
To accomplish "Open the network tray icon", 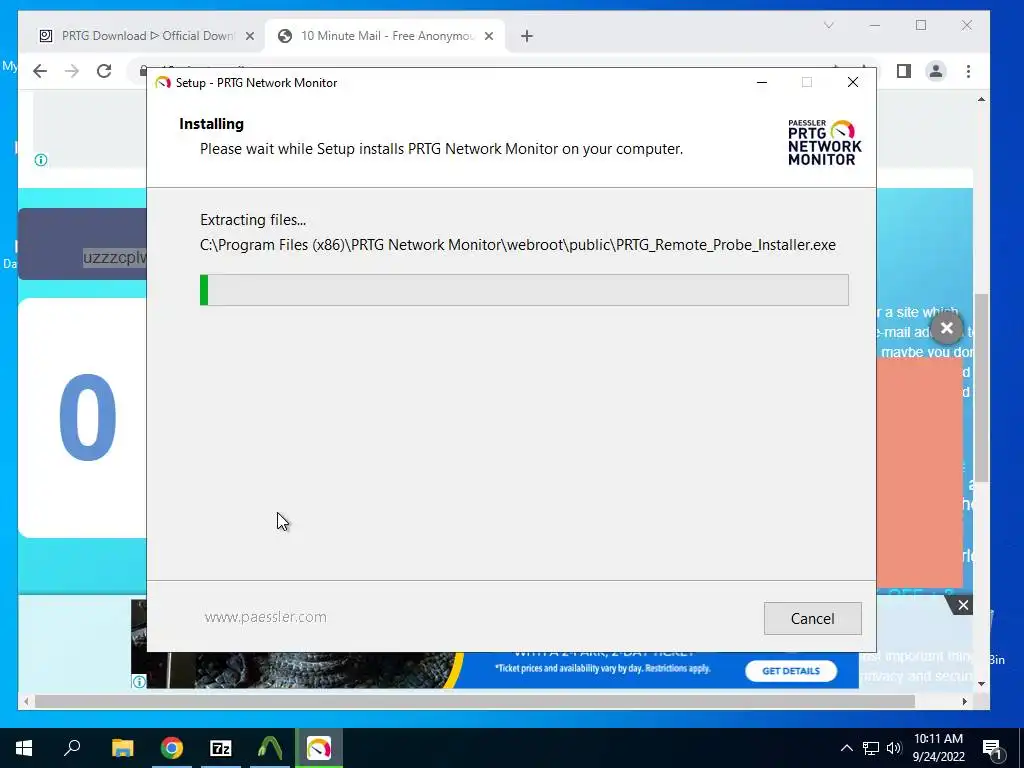I will click(871, 748).
